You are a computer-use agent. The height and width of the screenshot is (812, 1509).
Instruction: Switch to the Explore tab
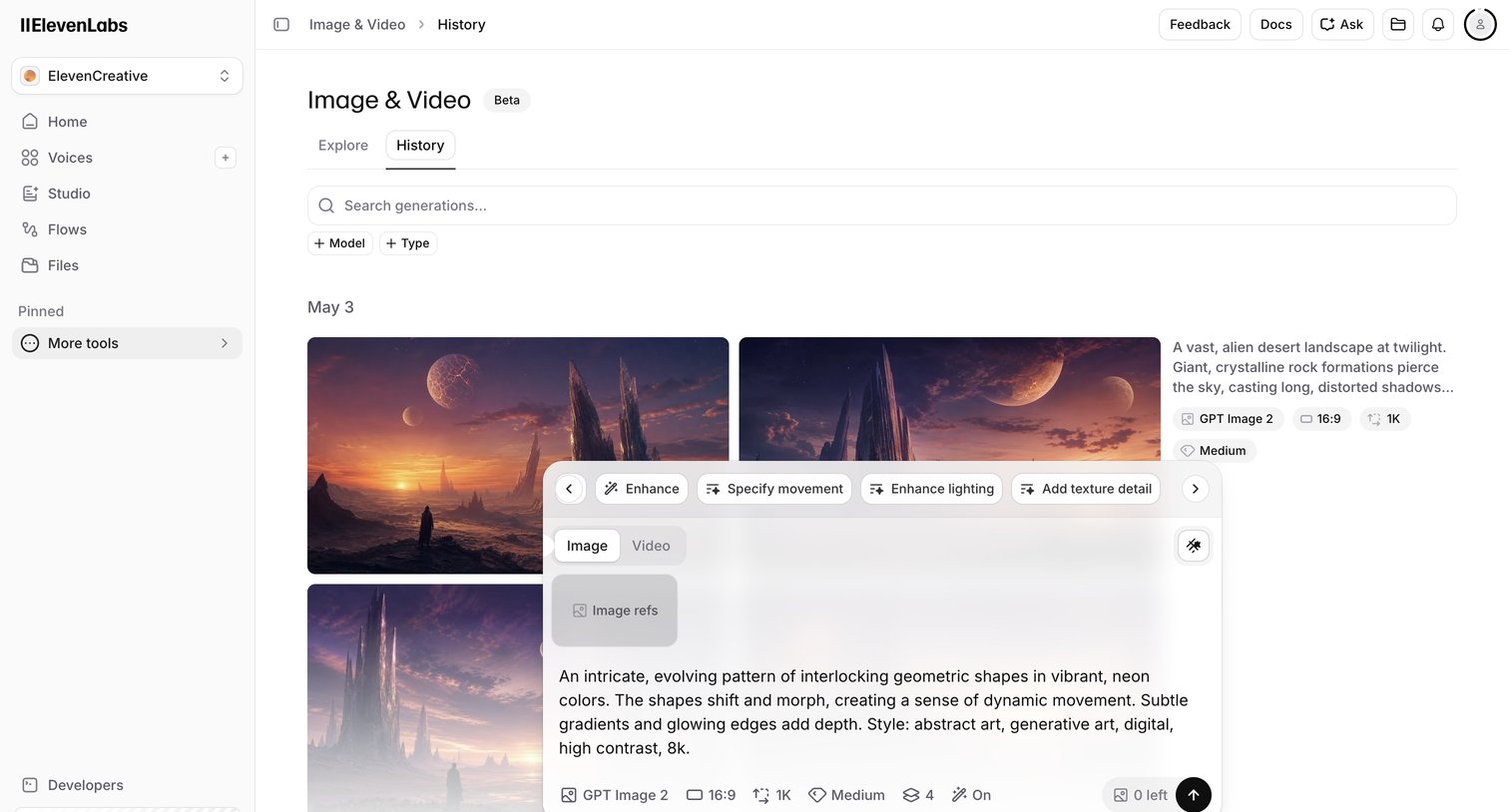coord(343,146)
